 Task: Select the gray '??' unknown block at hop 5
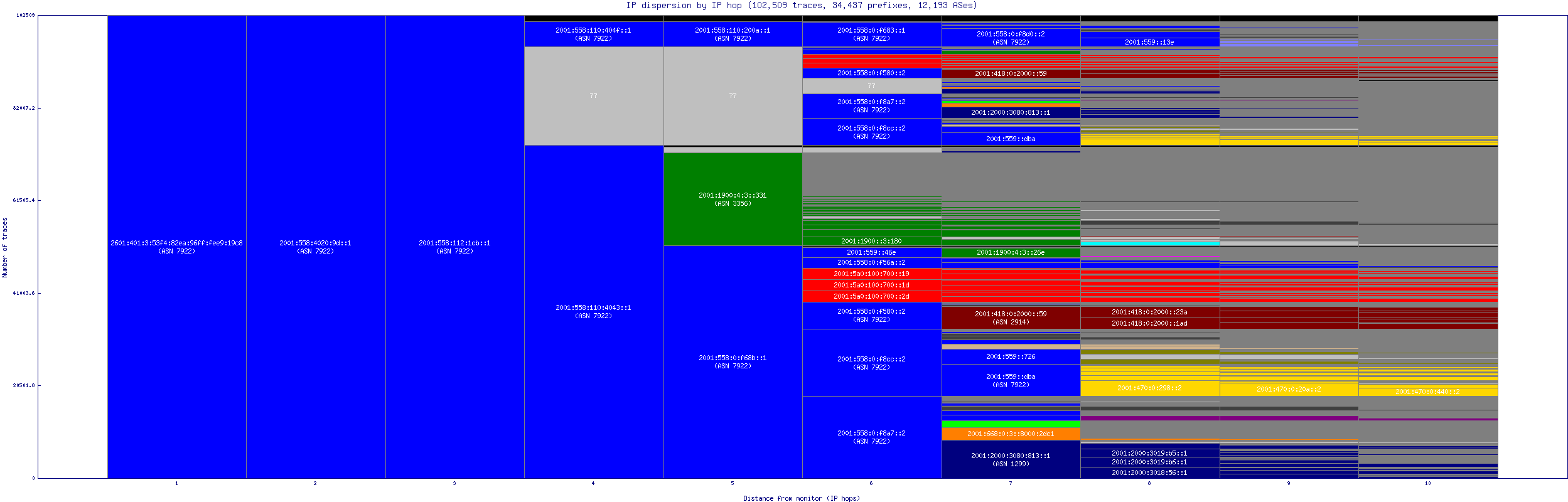tap(733, 95)
